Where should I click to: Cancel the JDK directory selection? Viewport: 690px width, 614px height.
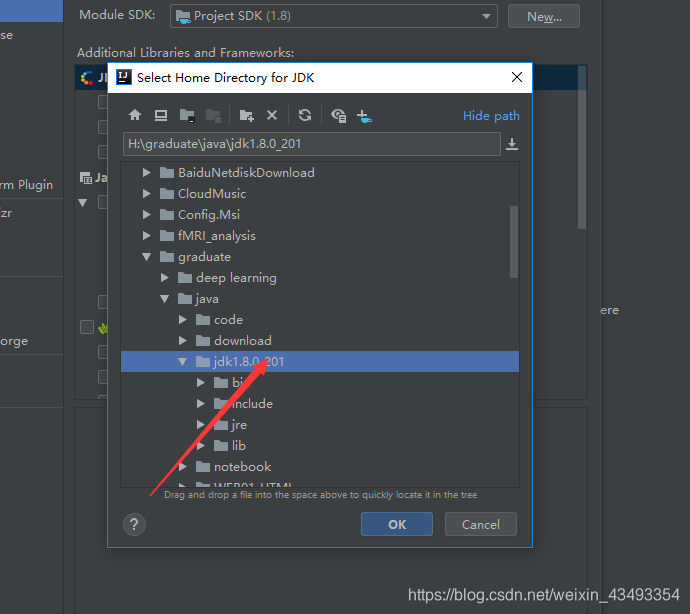481,524
